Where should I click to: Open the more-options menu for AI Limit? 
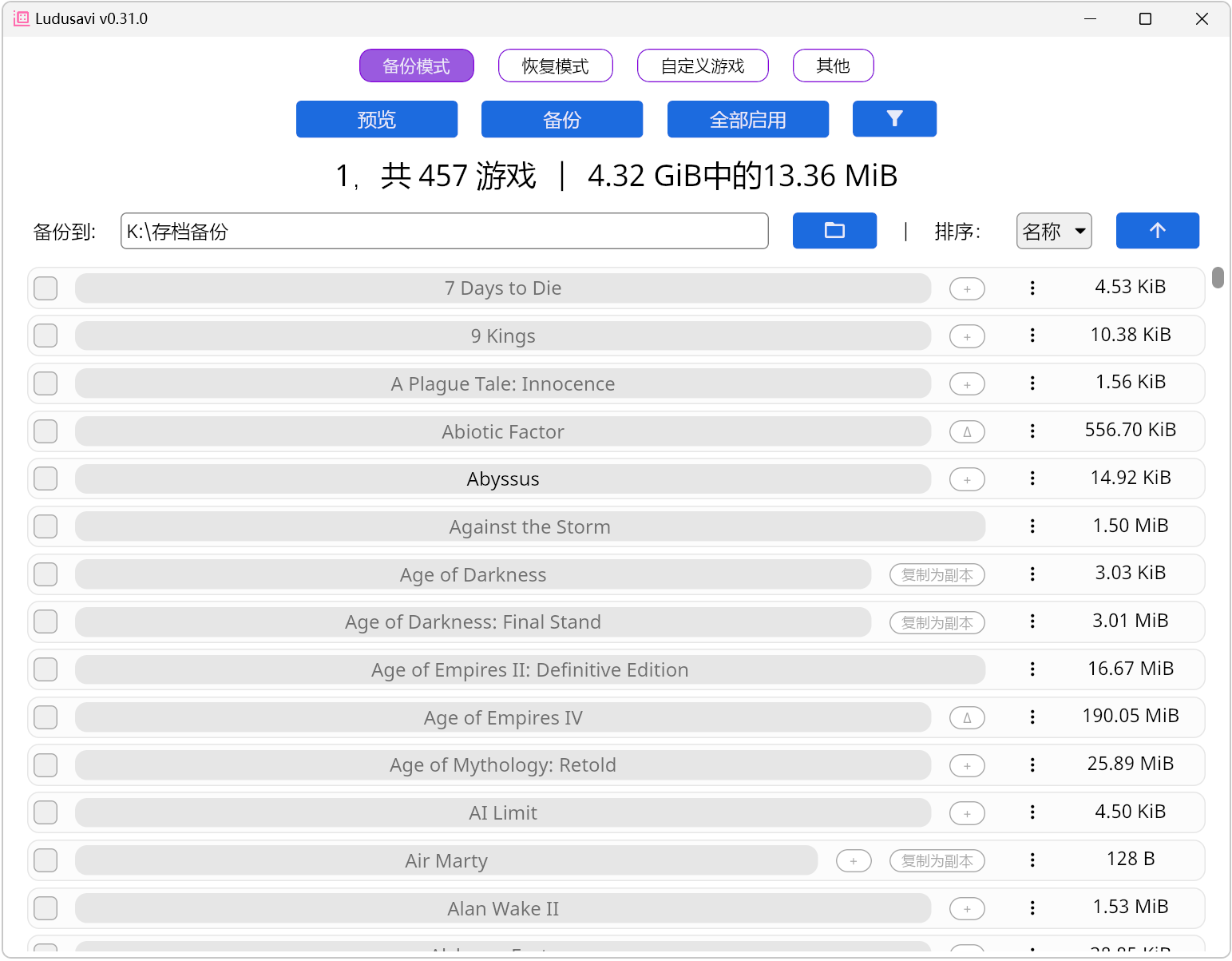tap(1032, 812)
